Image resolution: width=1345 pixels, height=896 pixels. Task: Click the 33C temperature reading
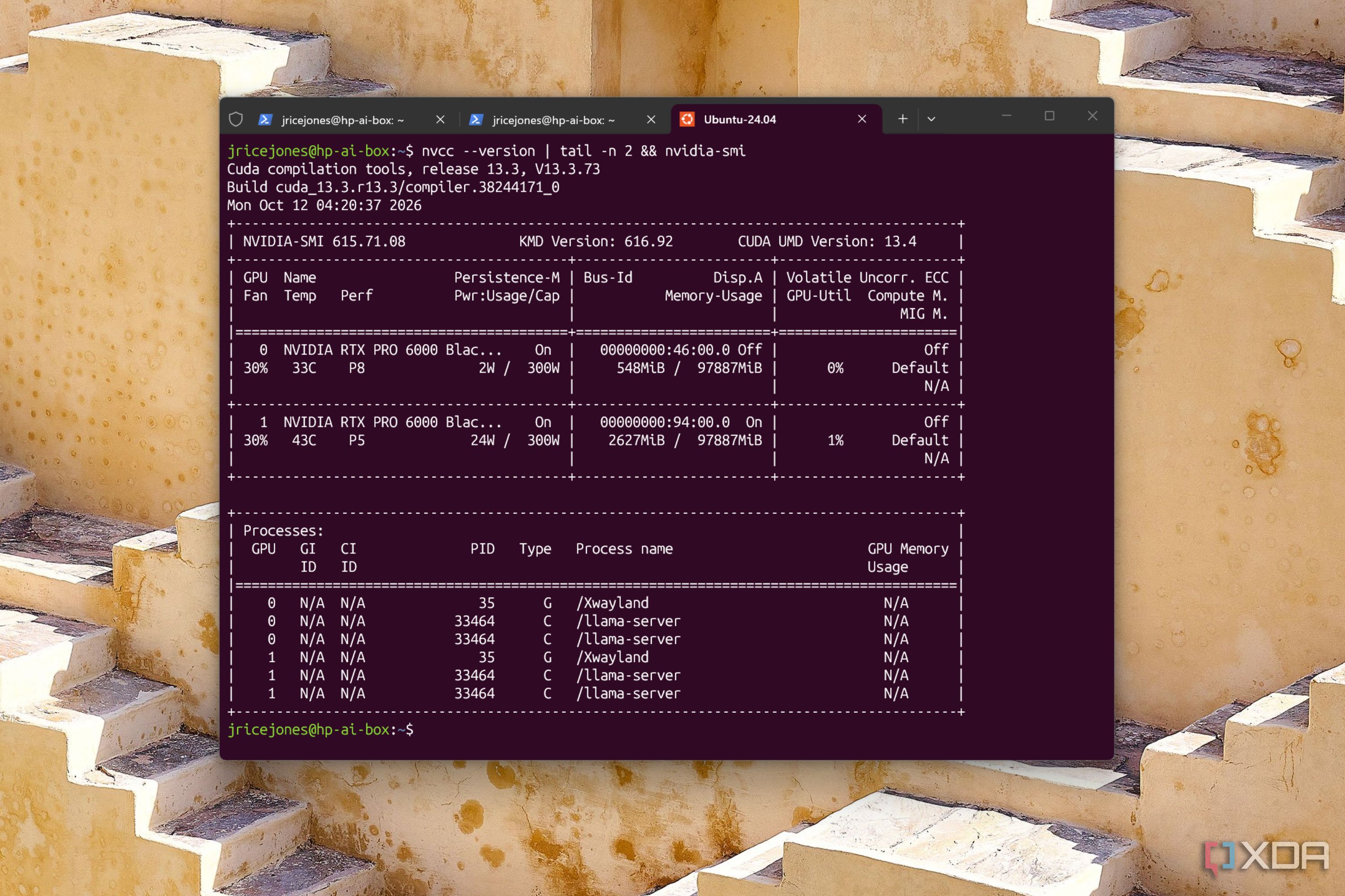[304, 368]
